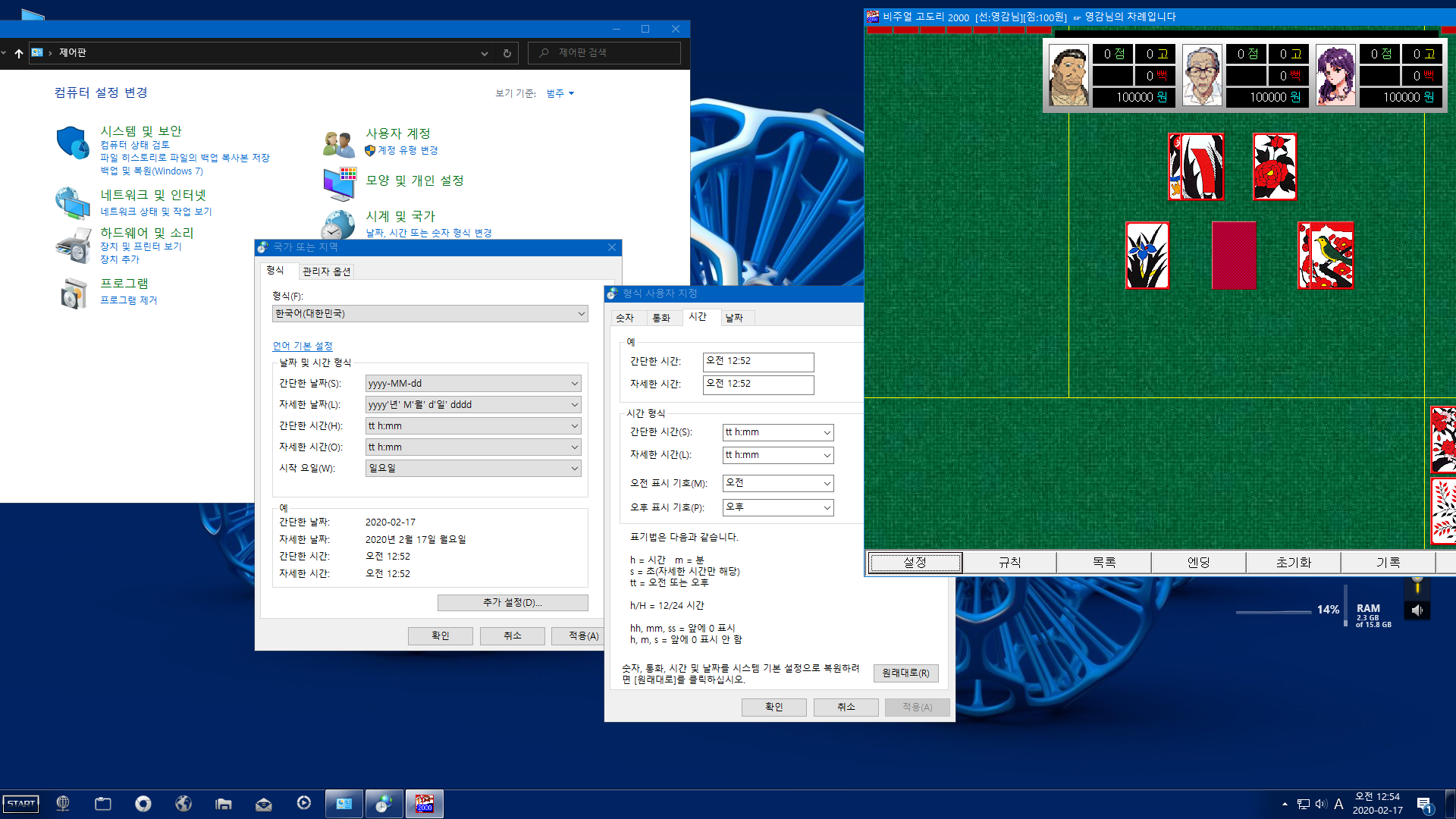Switch to Go-Stop 2000 game taskbar icon
This screenshot has height=819, width=1456.
425,804
